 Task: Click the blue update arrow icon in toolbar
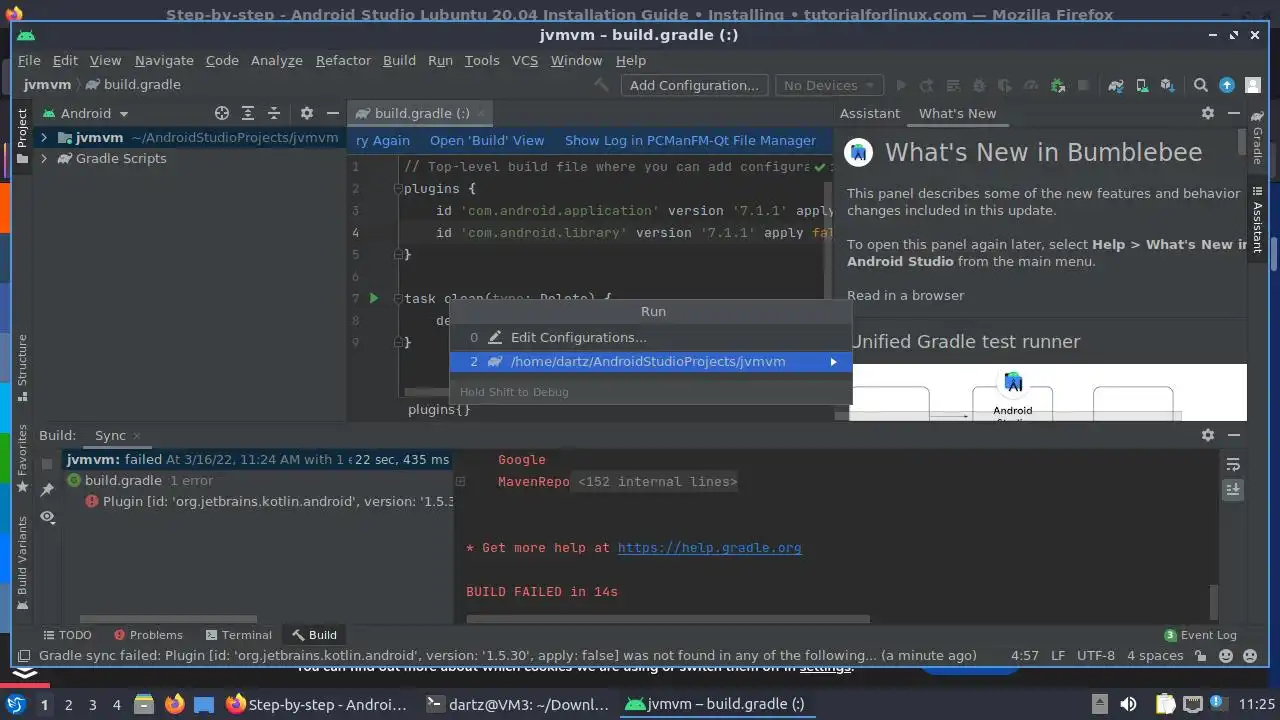coord(1227,85)
